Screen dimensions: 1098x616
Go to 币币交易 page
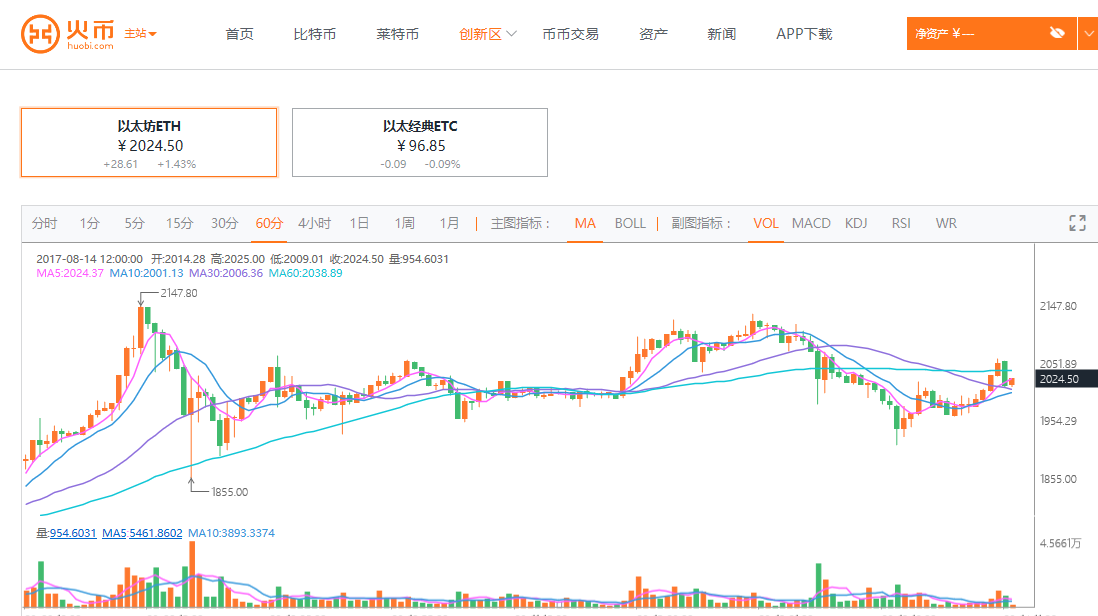pos(570,34)
